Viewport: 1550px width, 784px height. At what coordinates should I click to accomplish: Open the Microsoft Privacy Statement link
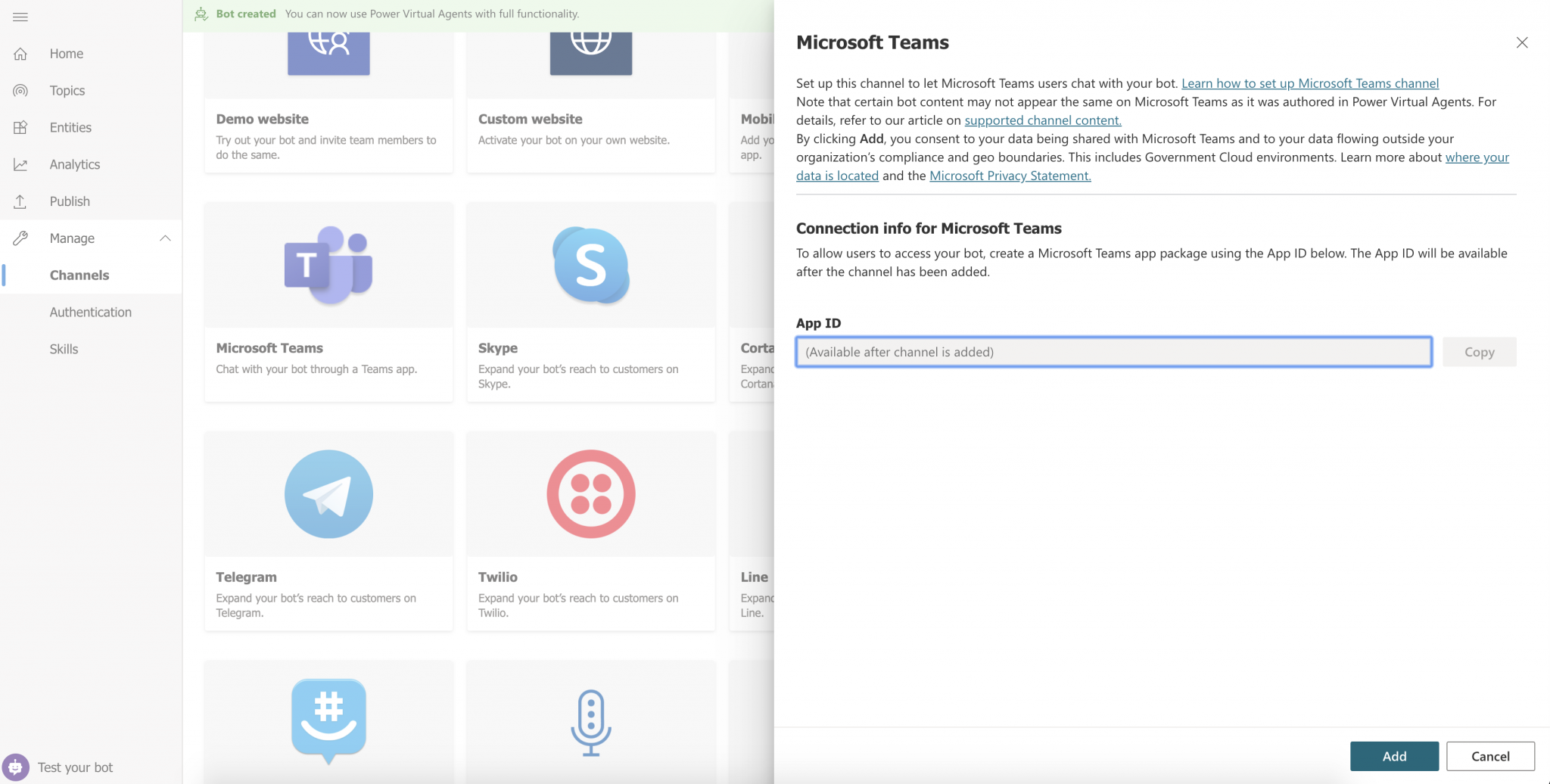(x=1009, y=175)
